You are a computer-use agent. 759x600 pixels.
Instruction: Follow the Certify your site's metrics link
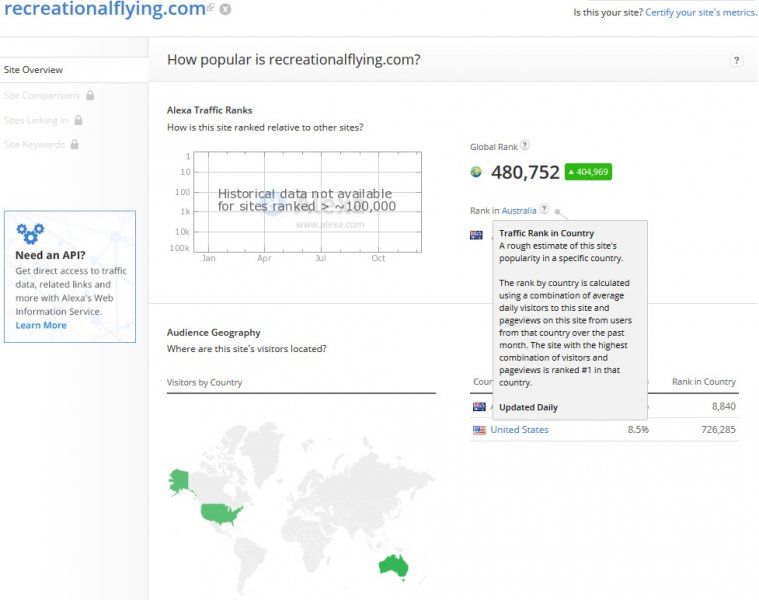click(701, 13)
